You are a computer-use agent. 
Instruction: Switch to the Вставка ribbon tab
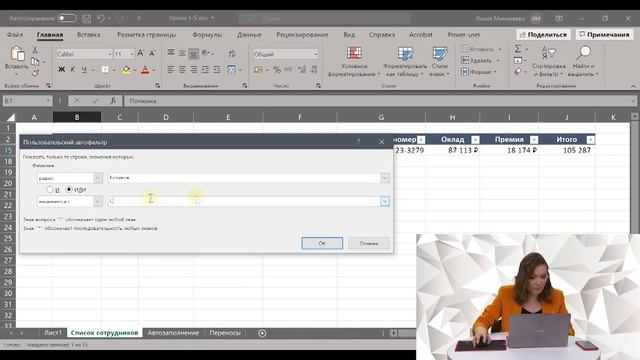[x=89, y=35]
